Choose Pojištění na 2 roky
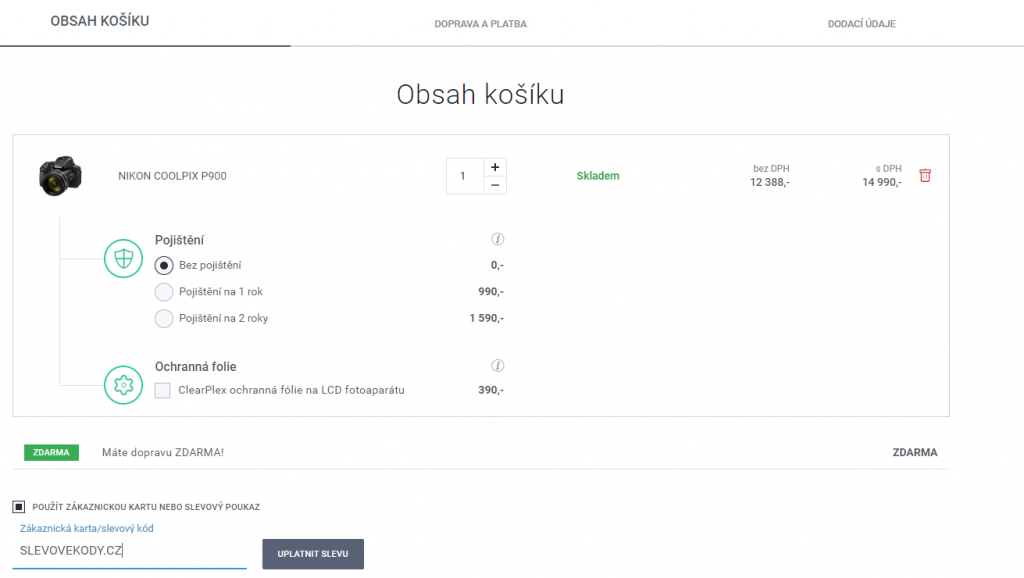The height and width of the screenshot is (578, 1024). click(x=164, y=319)
